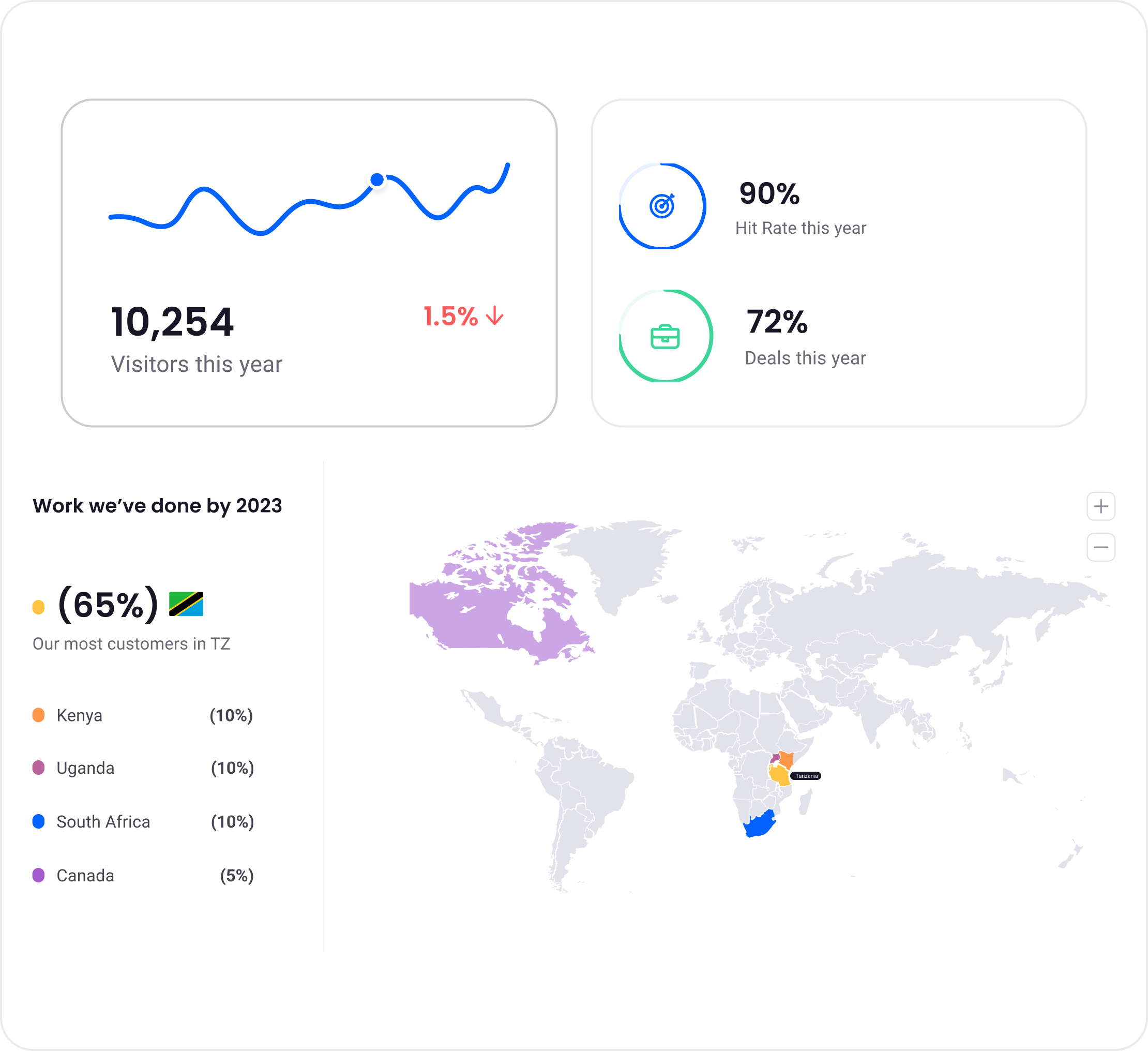Image resolution: width=1148 pixels, height=1051 pixels.
Task: Click the blue data point on line chart
Action: click(377, 180)
